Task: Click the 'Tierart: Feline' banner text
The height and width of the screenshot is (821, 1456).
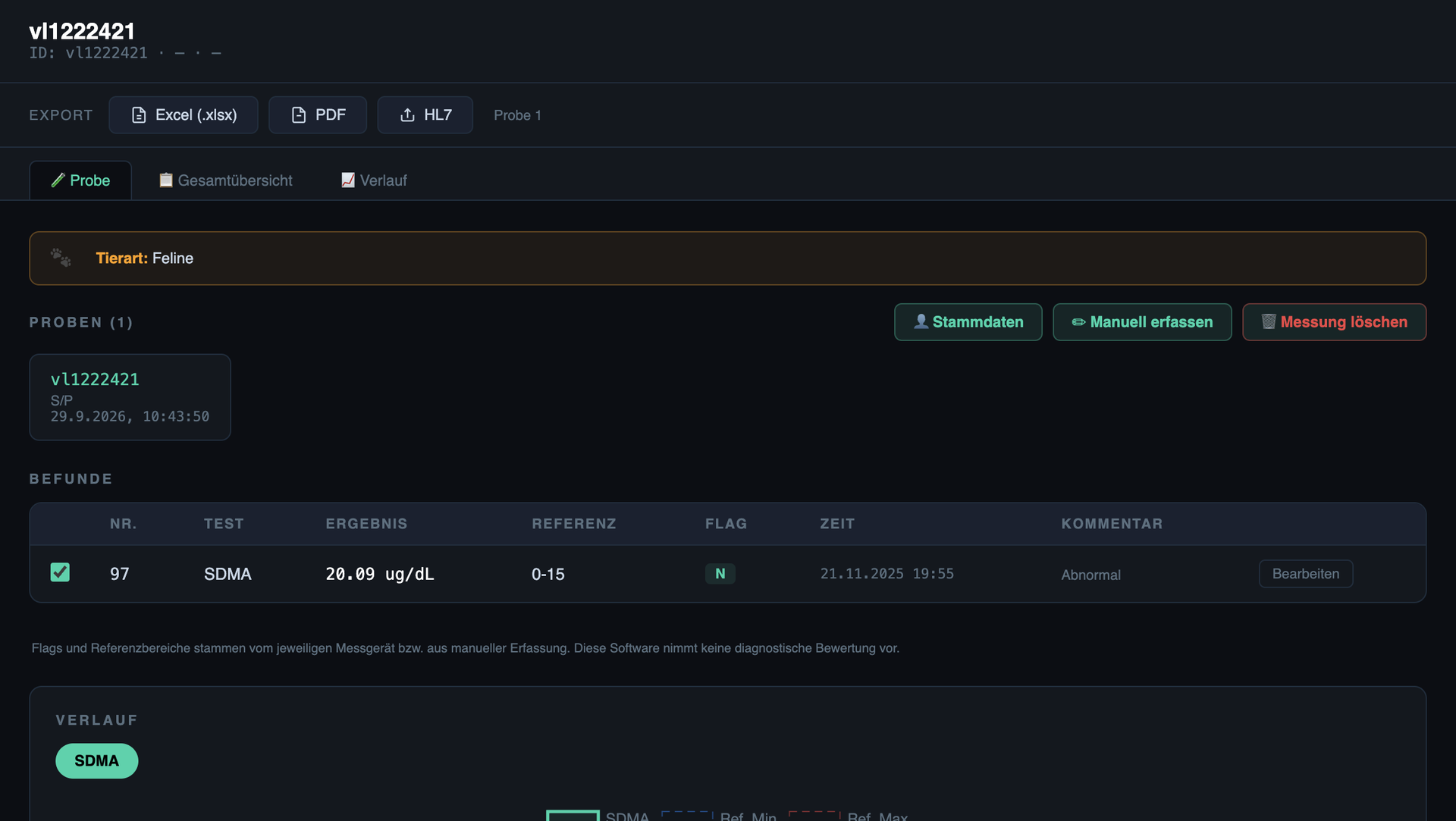Action: [144, 259]
